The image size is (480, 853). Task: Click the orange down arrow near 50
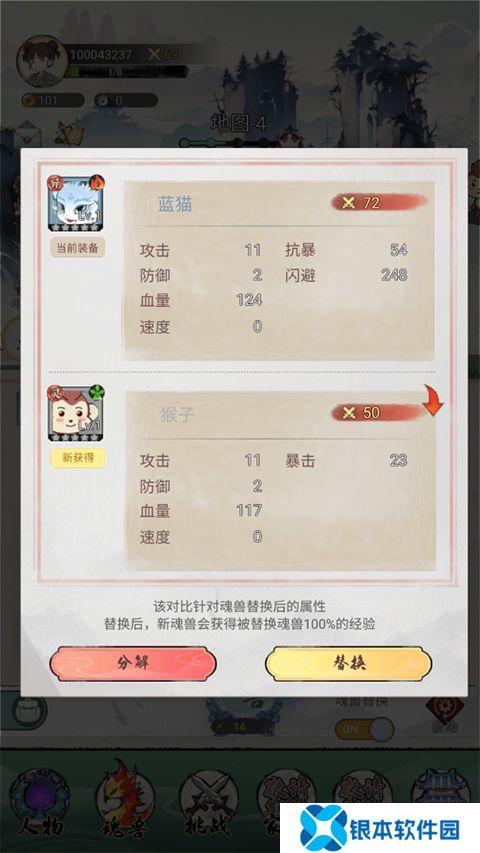[433, 400]
